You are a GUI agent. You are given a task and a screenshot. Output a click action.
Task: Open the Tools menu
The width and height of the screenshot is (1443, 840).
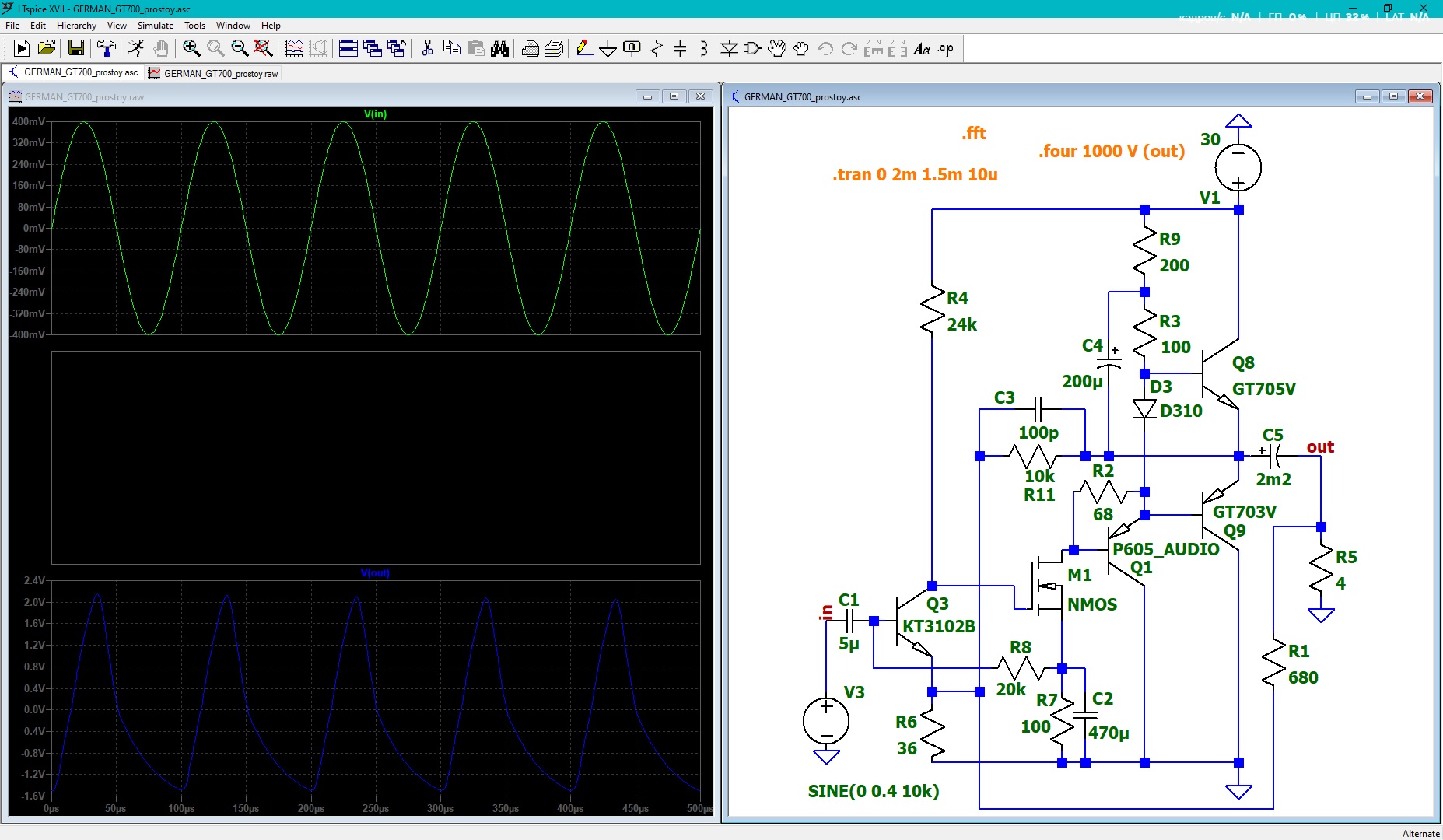tap(194, 26)
